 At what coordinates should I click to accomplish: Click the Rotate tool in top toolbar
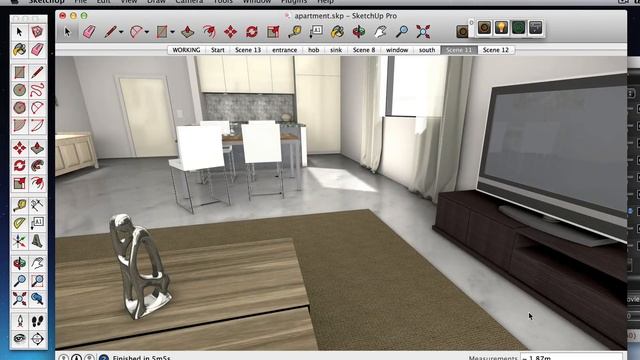[252, 32]
